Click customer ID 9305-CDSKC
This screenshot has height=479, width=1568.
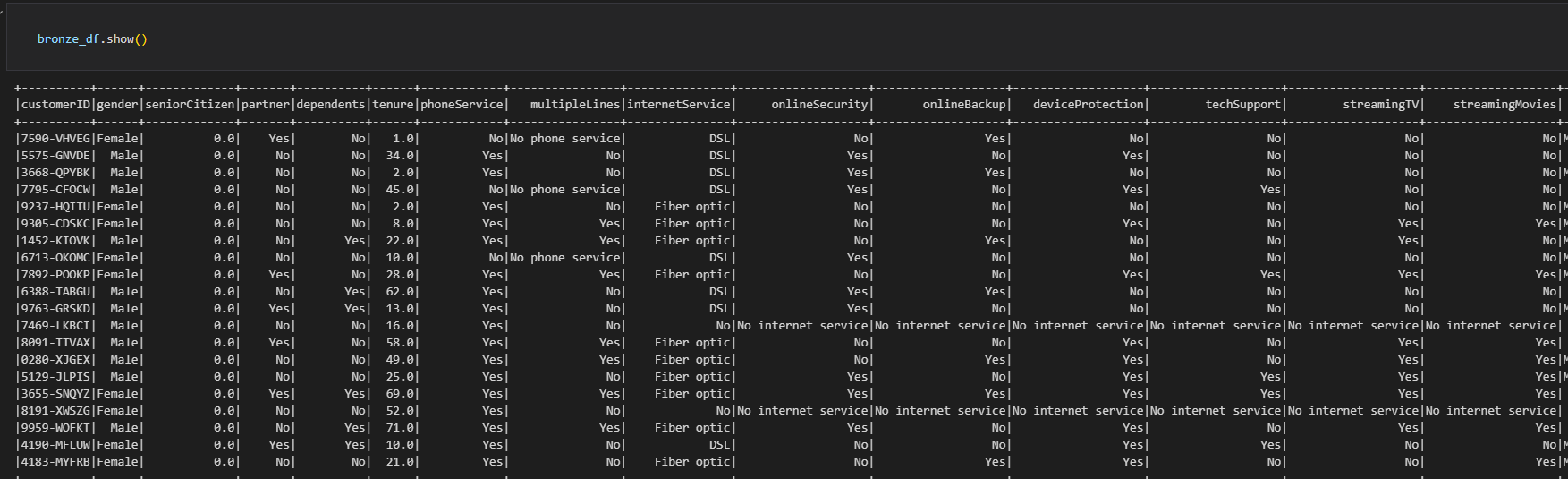click(x=56, y=224)
